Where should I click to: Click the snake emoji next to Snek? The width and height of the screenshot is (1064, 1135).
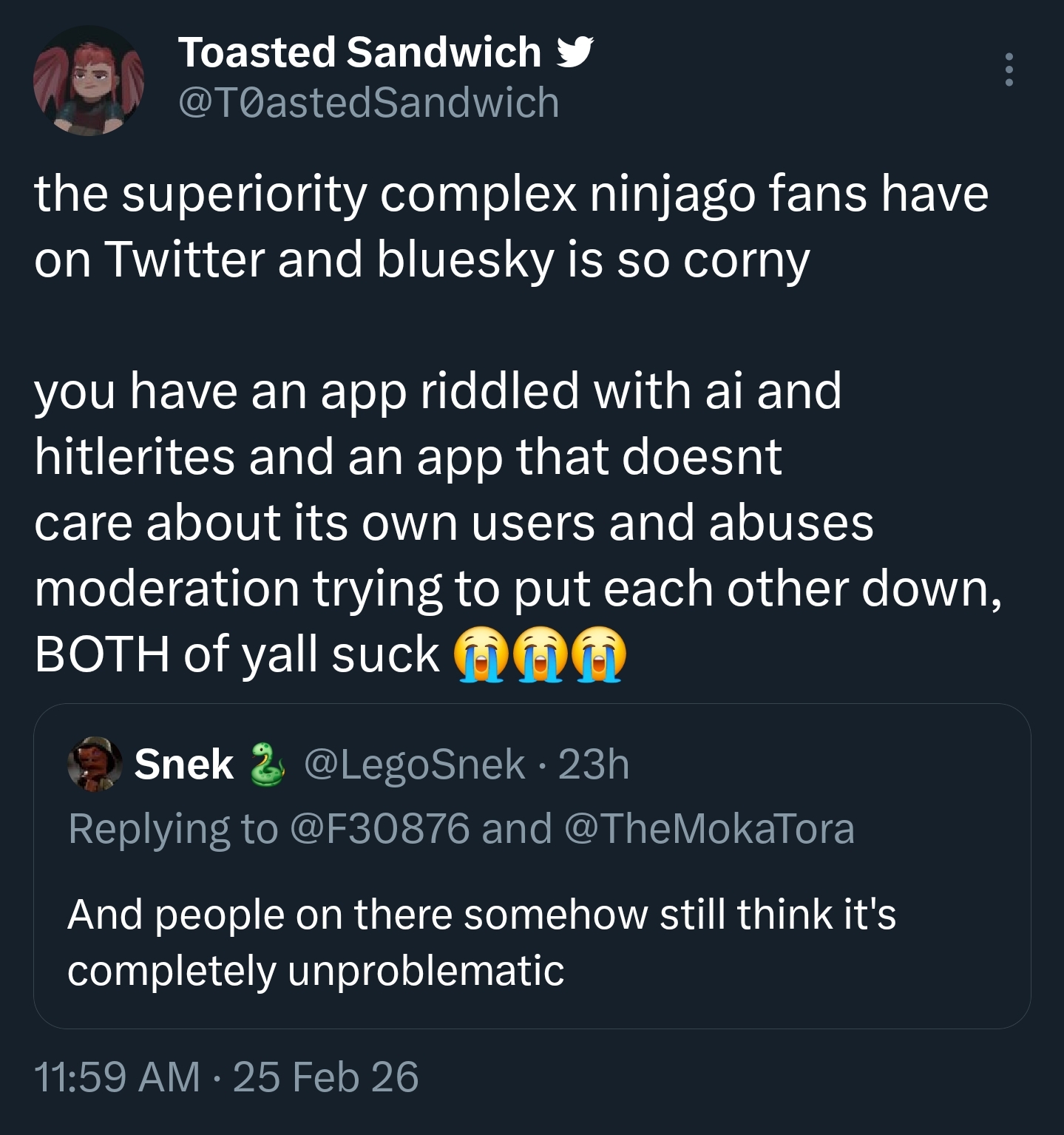tap(266, 764)
